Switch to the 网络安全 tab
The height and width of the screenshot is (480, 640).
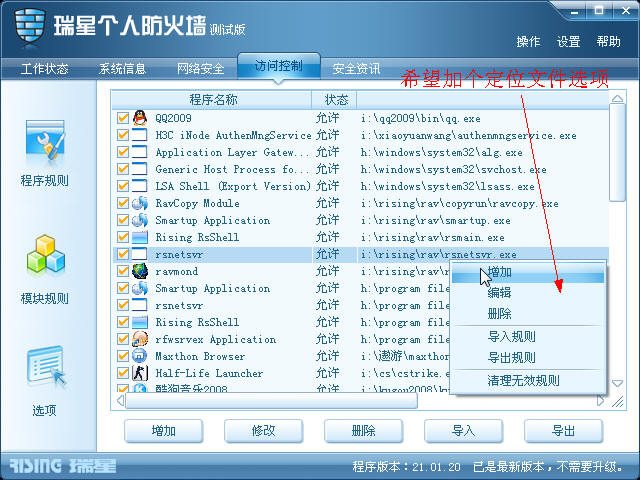200,69
